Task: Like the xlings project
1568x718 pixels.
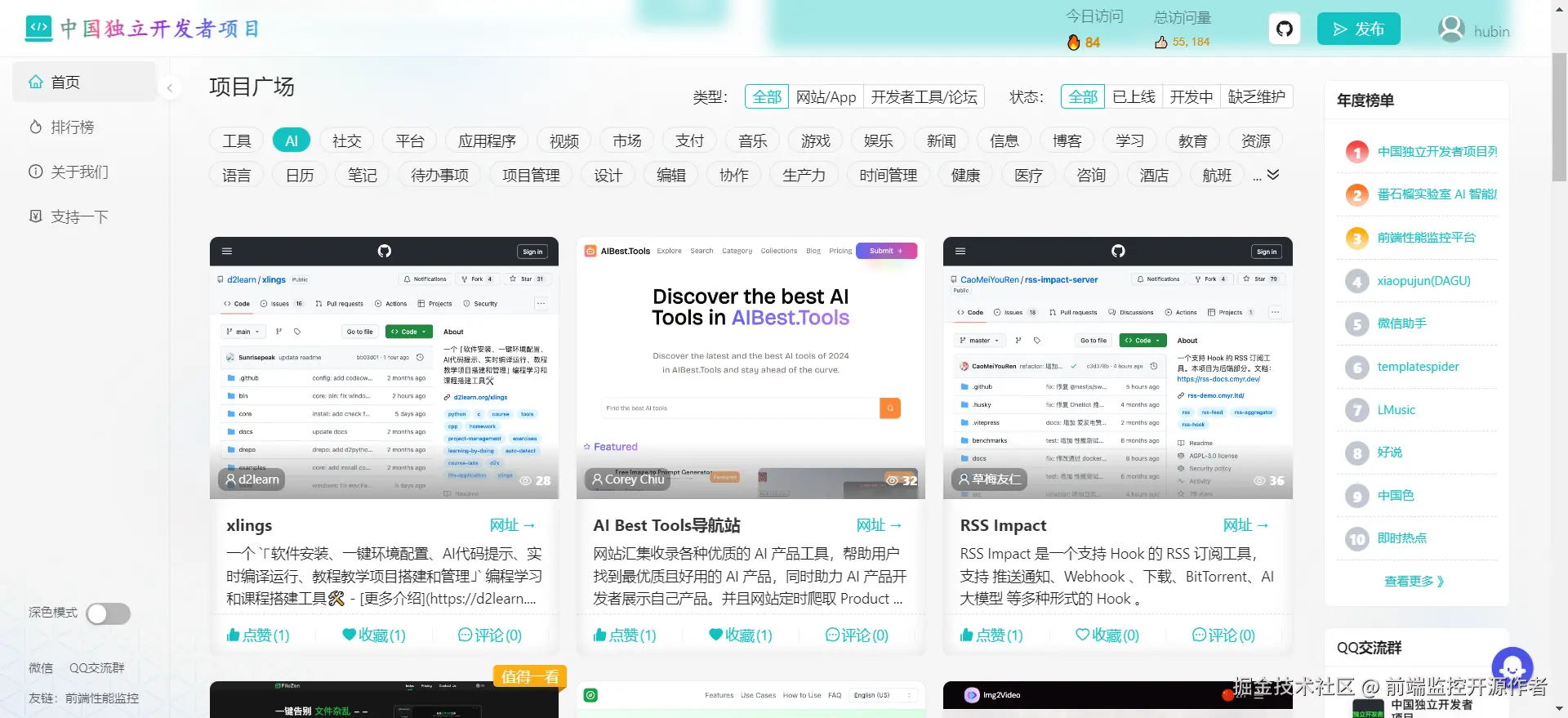Action: coord(258,635)
